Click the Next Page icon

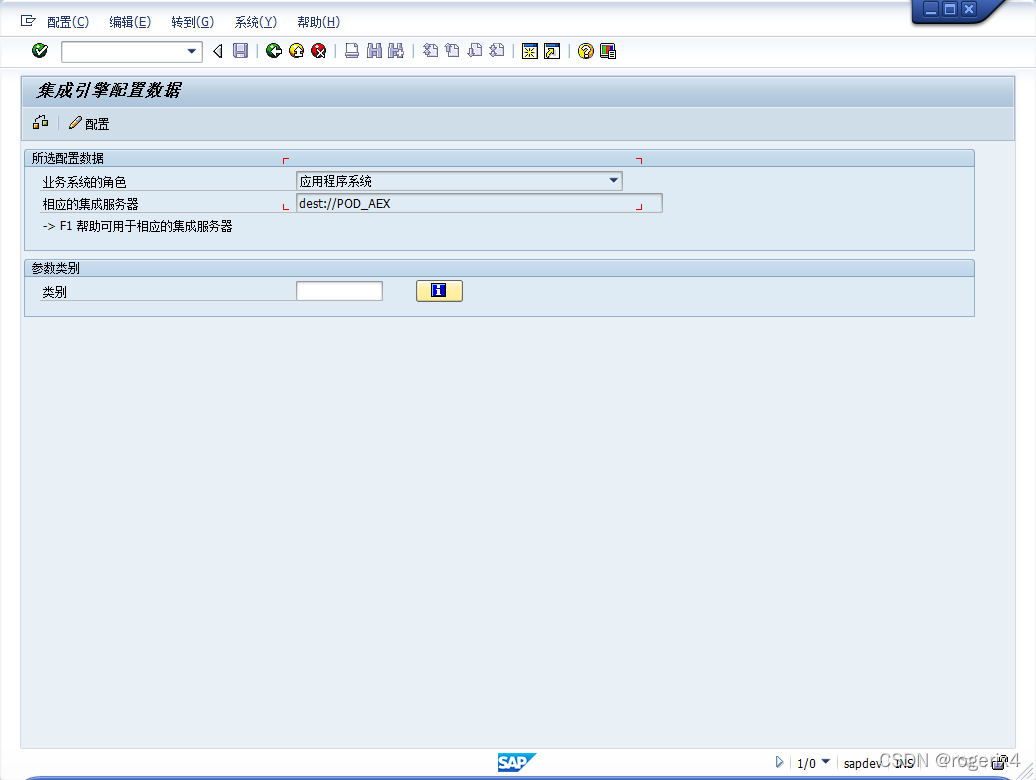point(475,51)
